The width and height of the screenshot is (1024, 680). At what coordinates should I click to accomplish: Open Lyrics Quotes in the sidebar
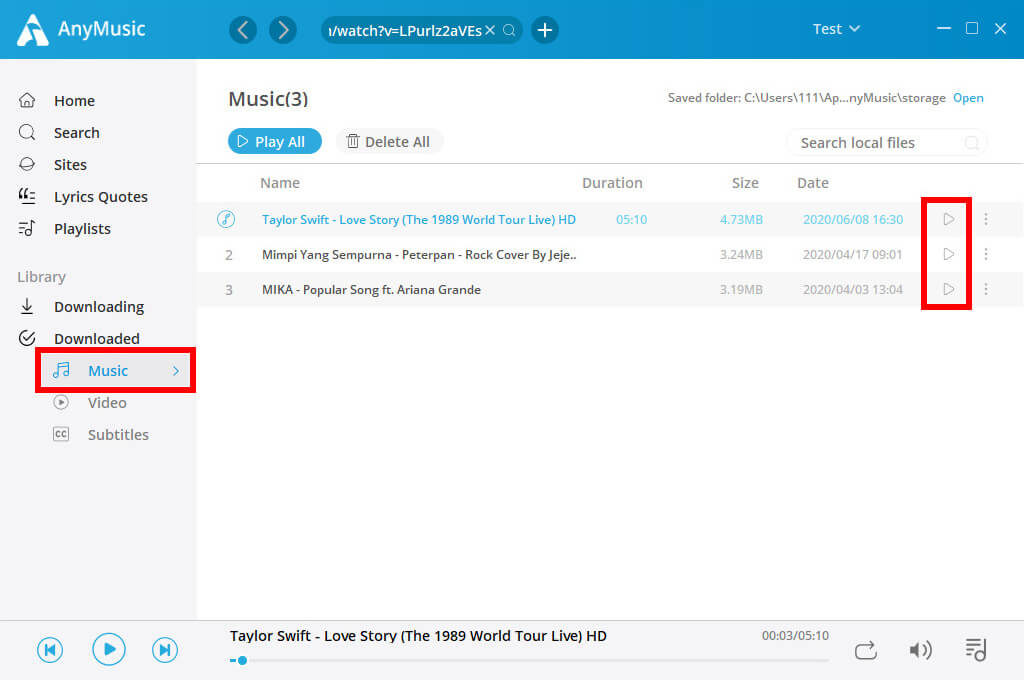101,197
